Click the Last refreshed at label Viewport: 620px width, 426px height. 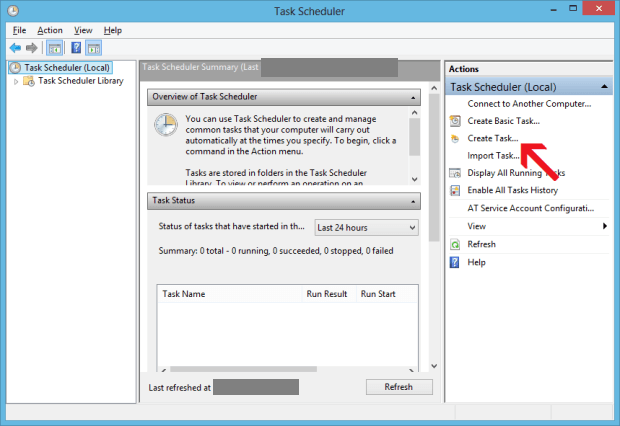(180, 388)
